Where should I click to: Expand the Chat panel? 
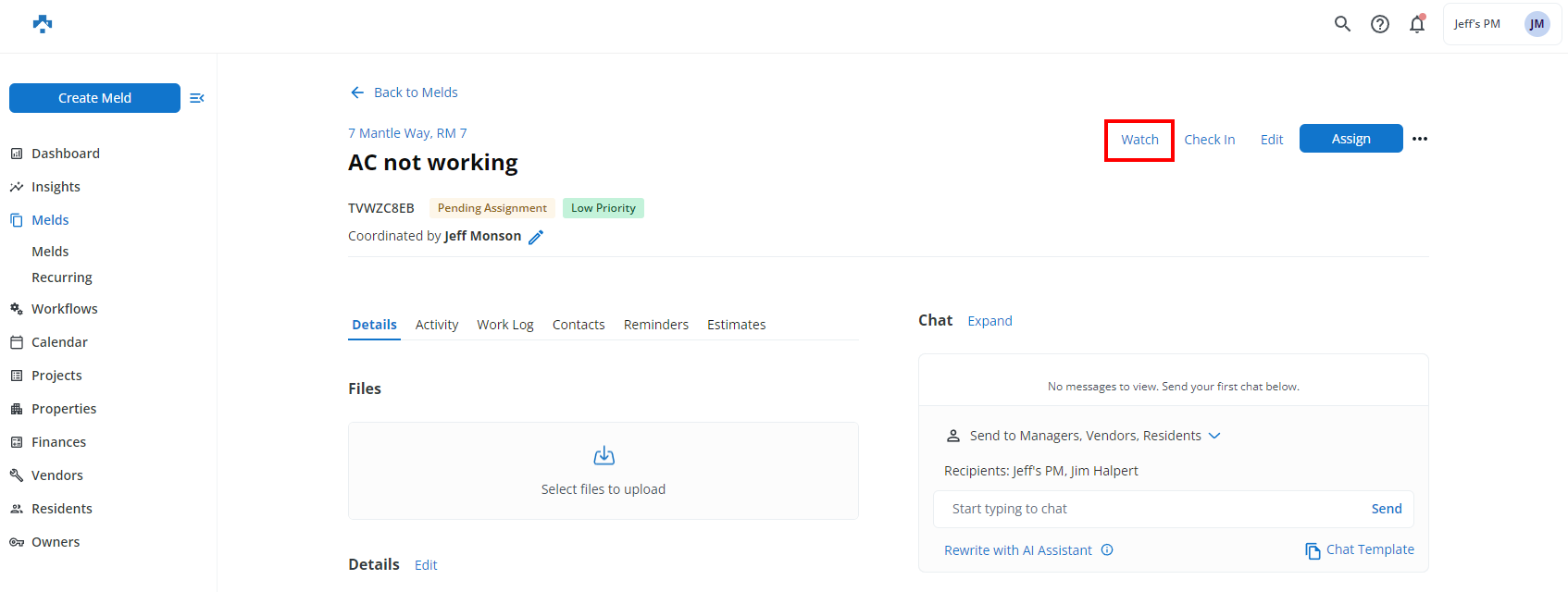pyautogui.click(x=989, y=321)
